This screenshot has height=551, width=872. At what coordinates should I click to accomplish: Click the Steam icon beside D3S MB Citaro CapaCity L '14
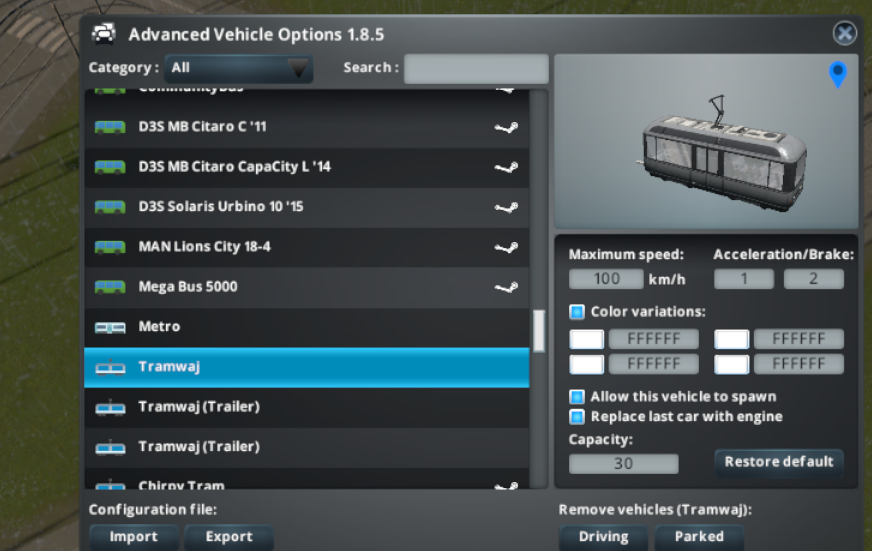tap(506, 167)
